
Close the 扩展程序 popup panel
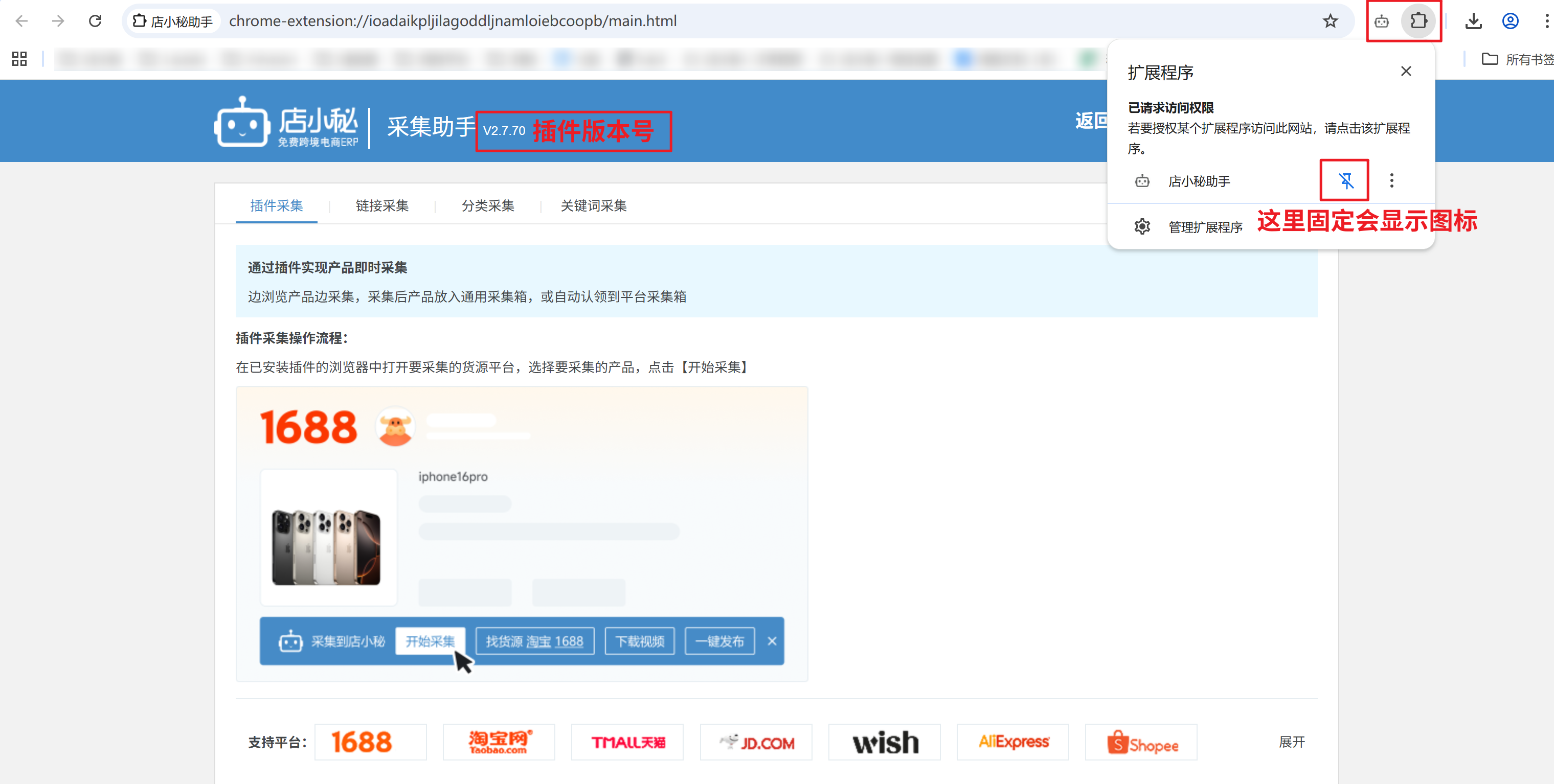[1406, 71]
